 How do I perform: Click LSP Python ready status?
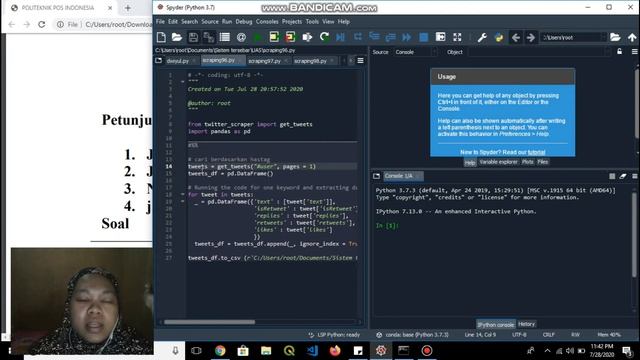point(334,335)
